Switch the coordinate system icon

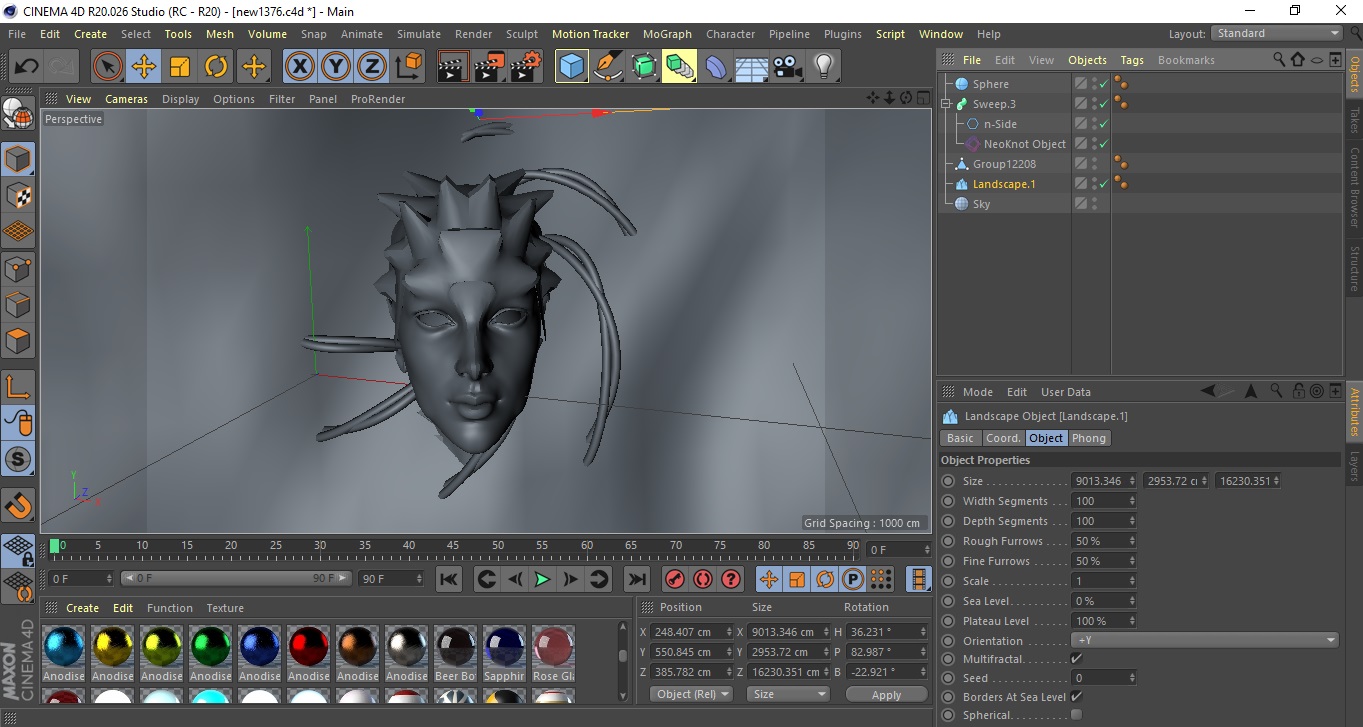[408, 67]
